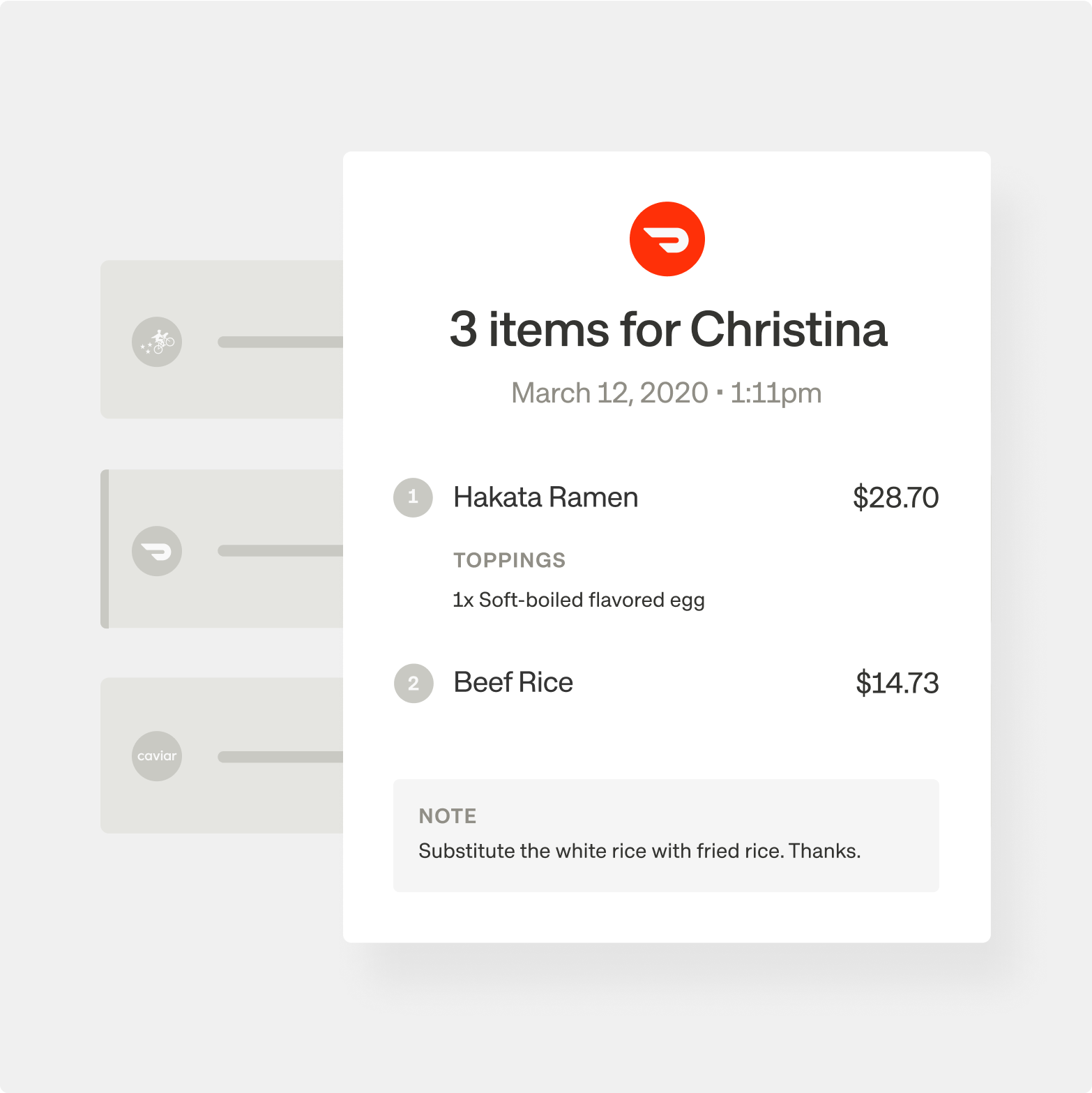Click the Caviar logo icon
The width and height of the screenshot is (1092, 1093).
(157, 756)
